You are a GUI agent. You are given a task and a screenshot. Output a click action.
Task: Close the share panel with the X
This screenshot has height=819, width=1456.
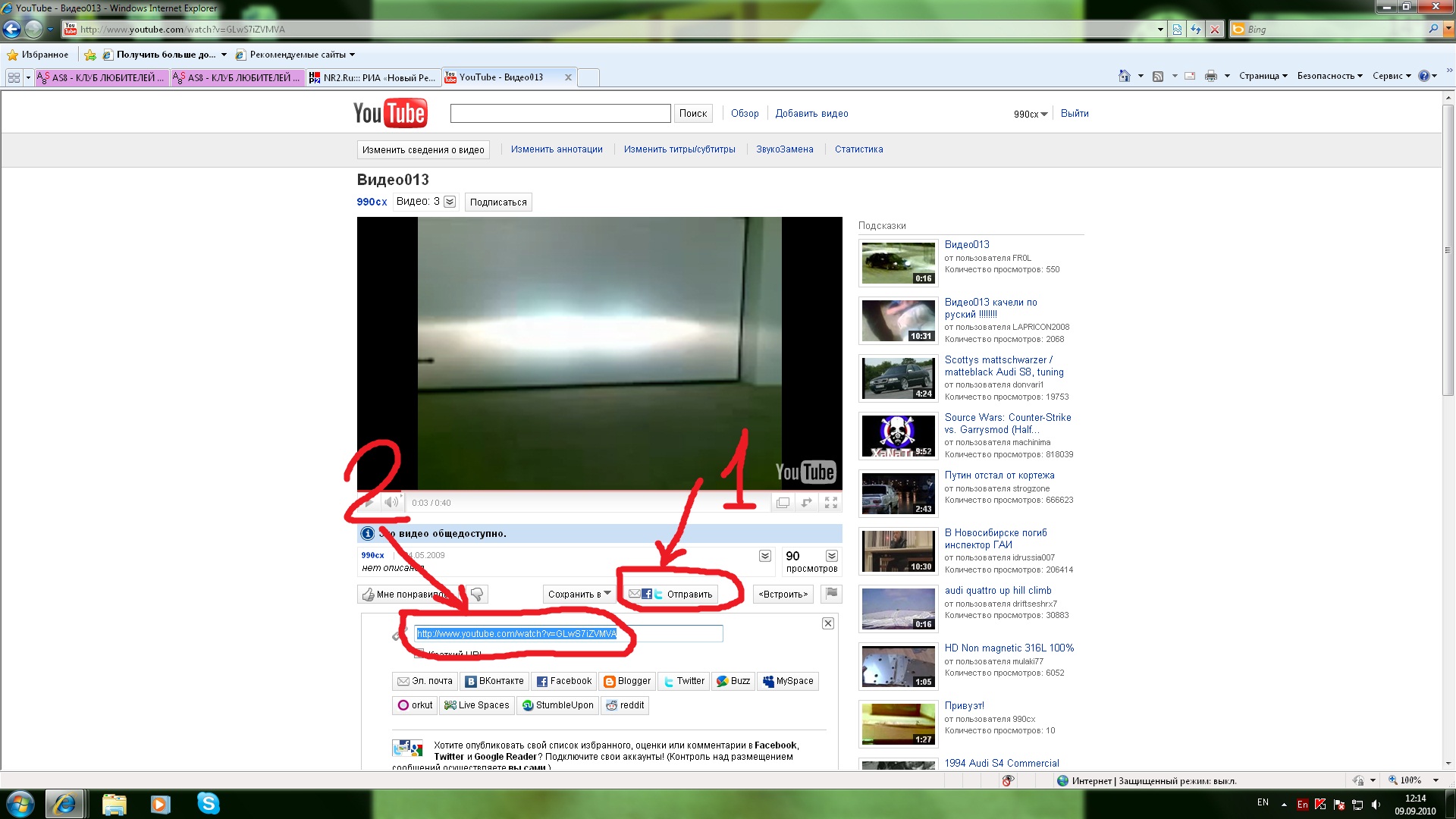coord(828,623)
